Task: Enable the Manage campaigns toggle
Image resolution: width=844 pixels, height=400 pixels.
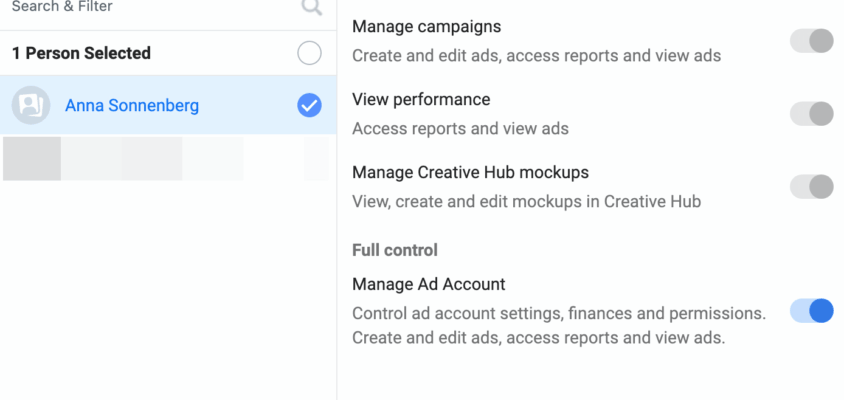Action: (811, 41)
